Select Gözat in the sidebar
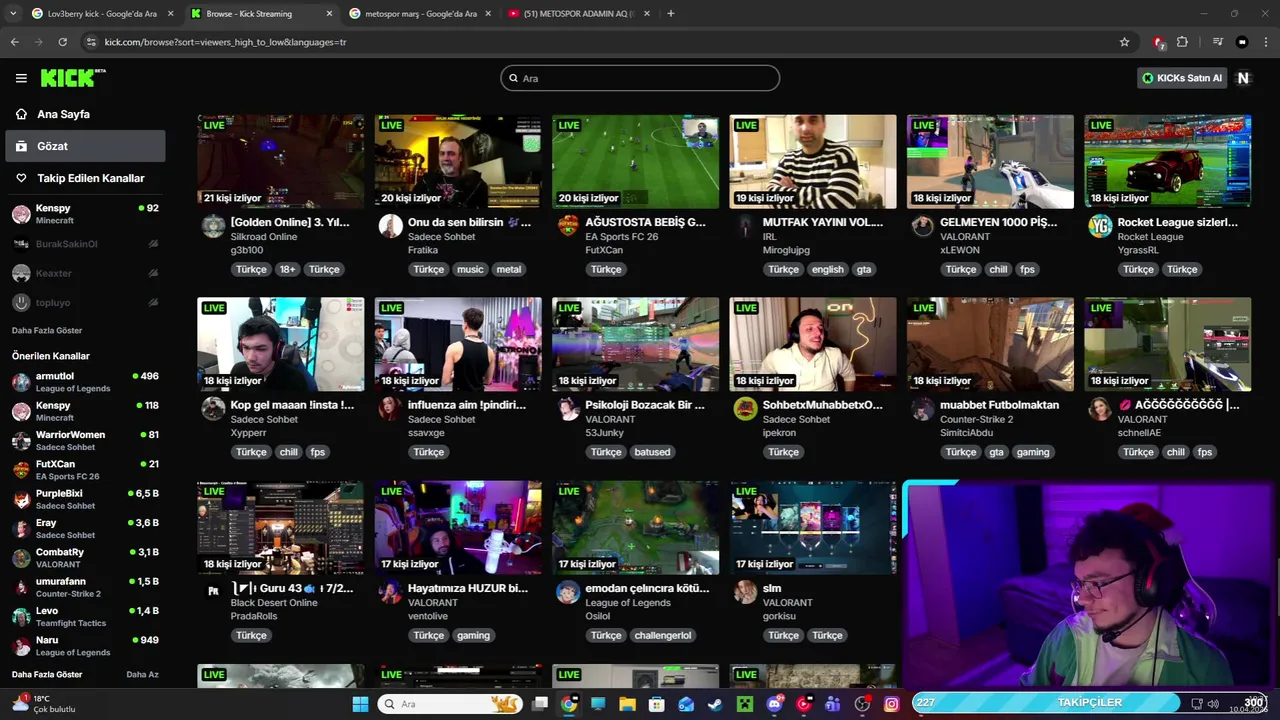The height and width of the screenshot is (720, 1280). (x=83, y=146)
